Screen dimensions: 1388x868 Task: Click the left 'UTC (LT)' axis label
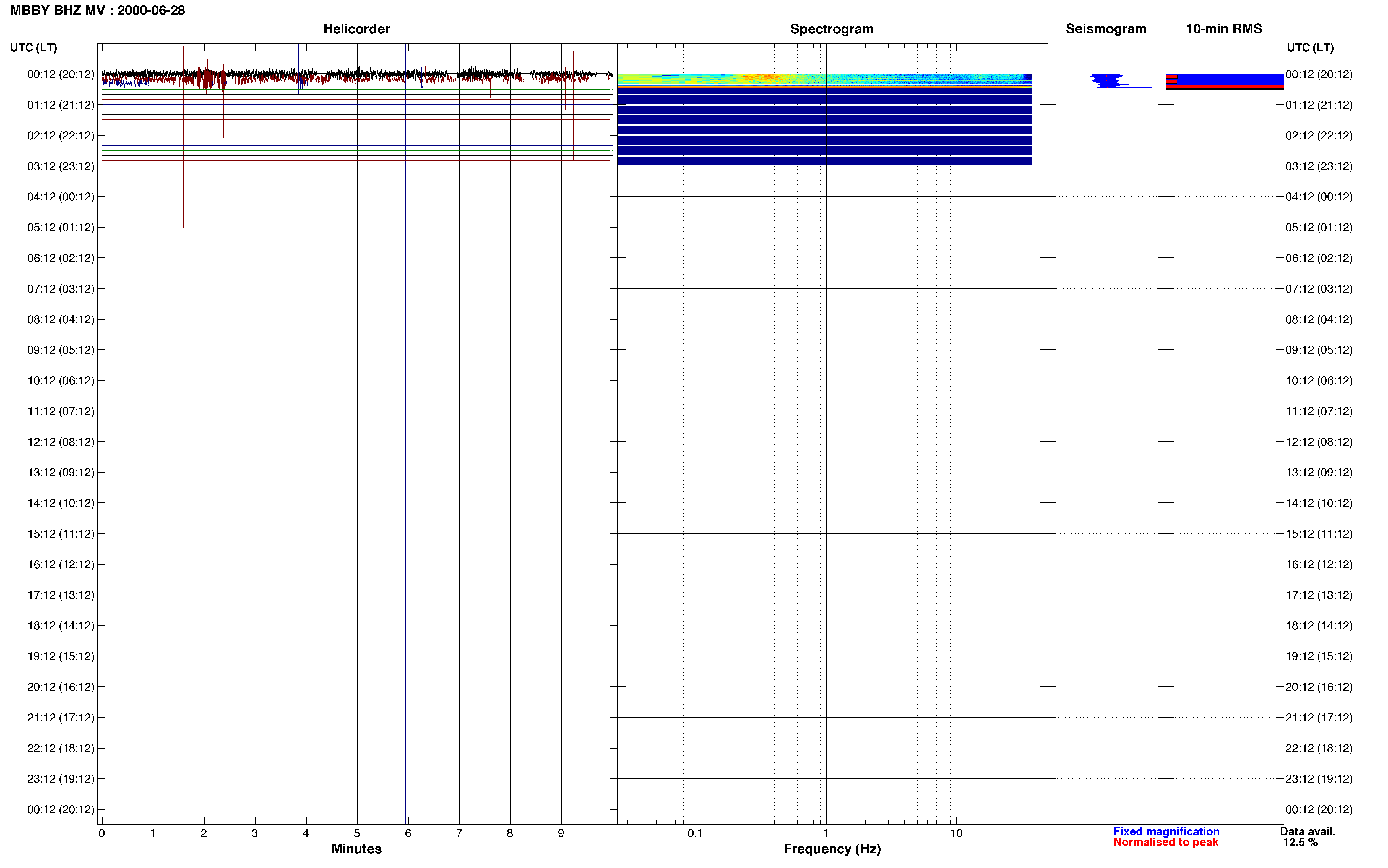pos(33,48)
